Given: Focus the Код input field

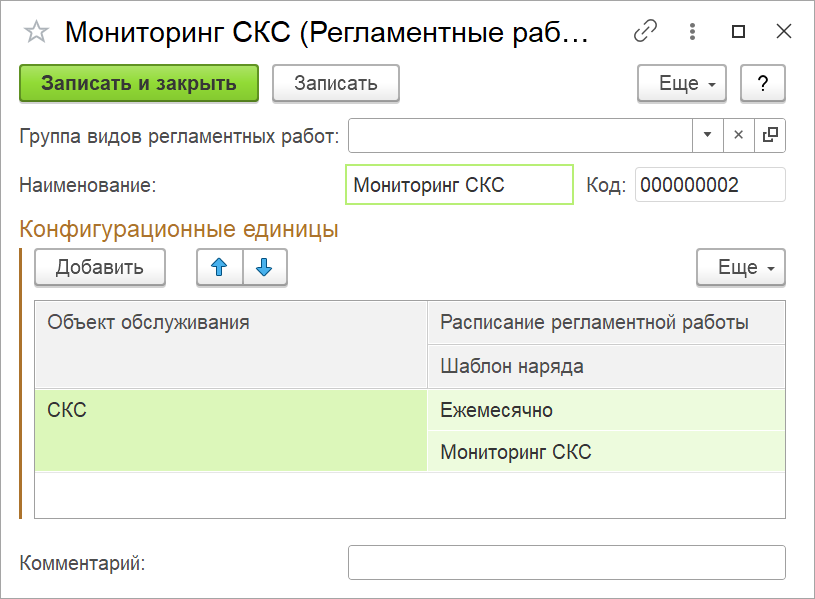Looking at the screenshot, I should tap(709, 185).
